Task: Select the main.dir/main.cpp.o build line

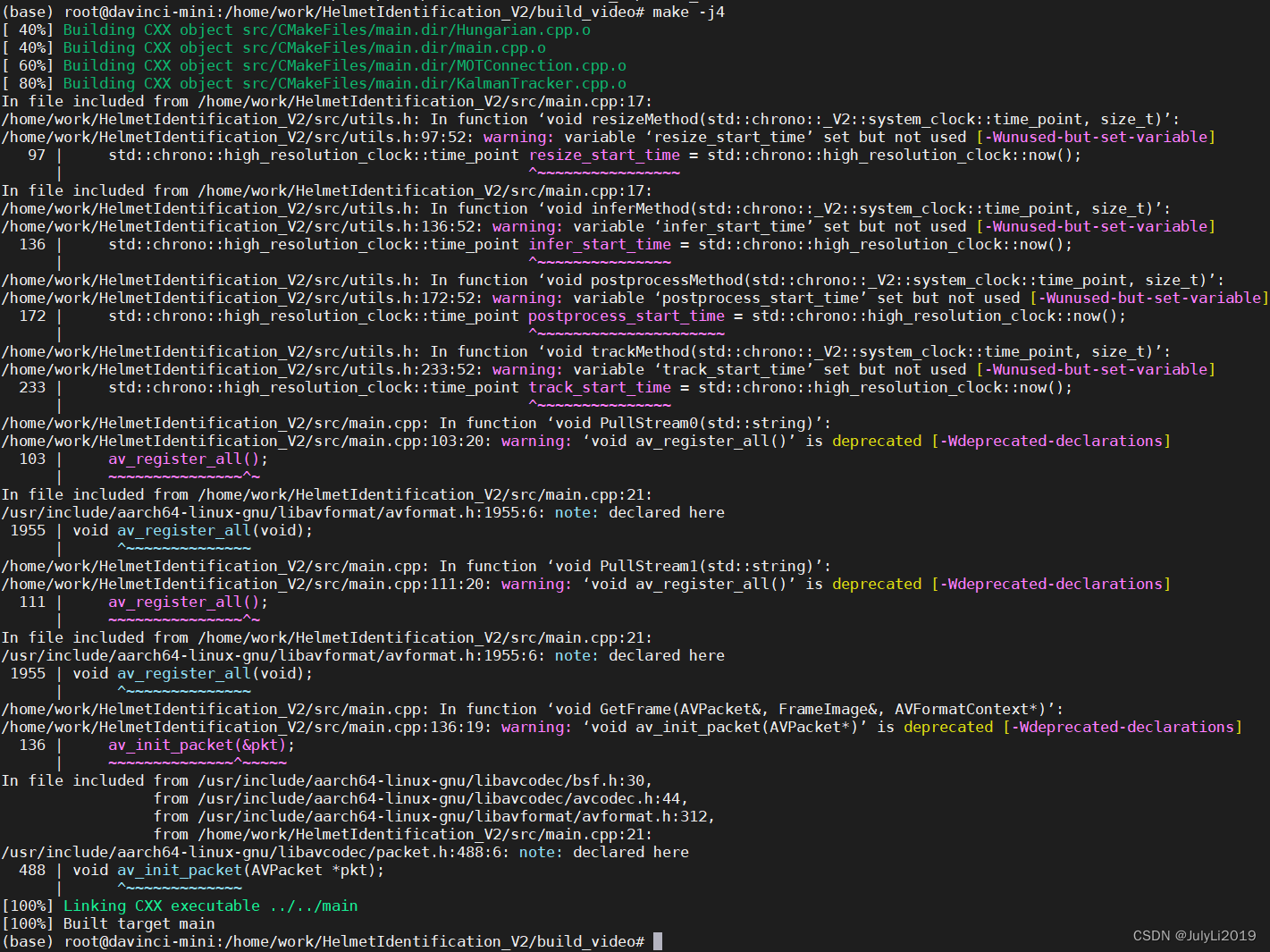Action: coord(273,47)
